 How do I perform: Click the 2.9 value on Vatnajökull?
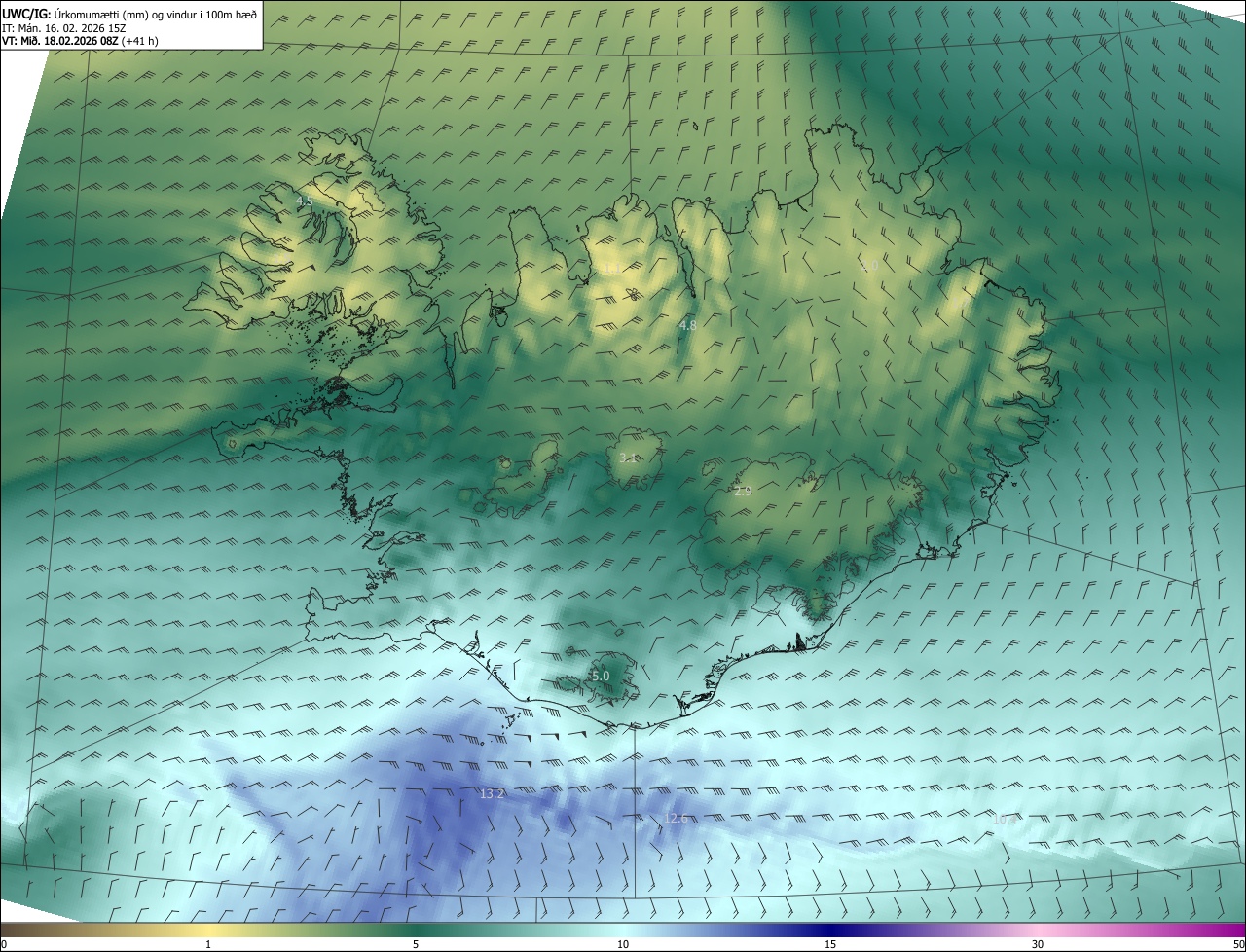pyautogui.click(x=743, y=492)
